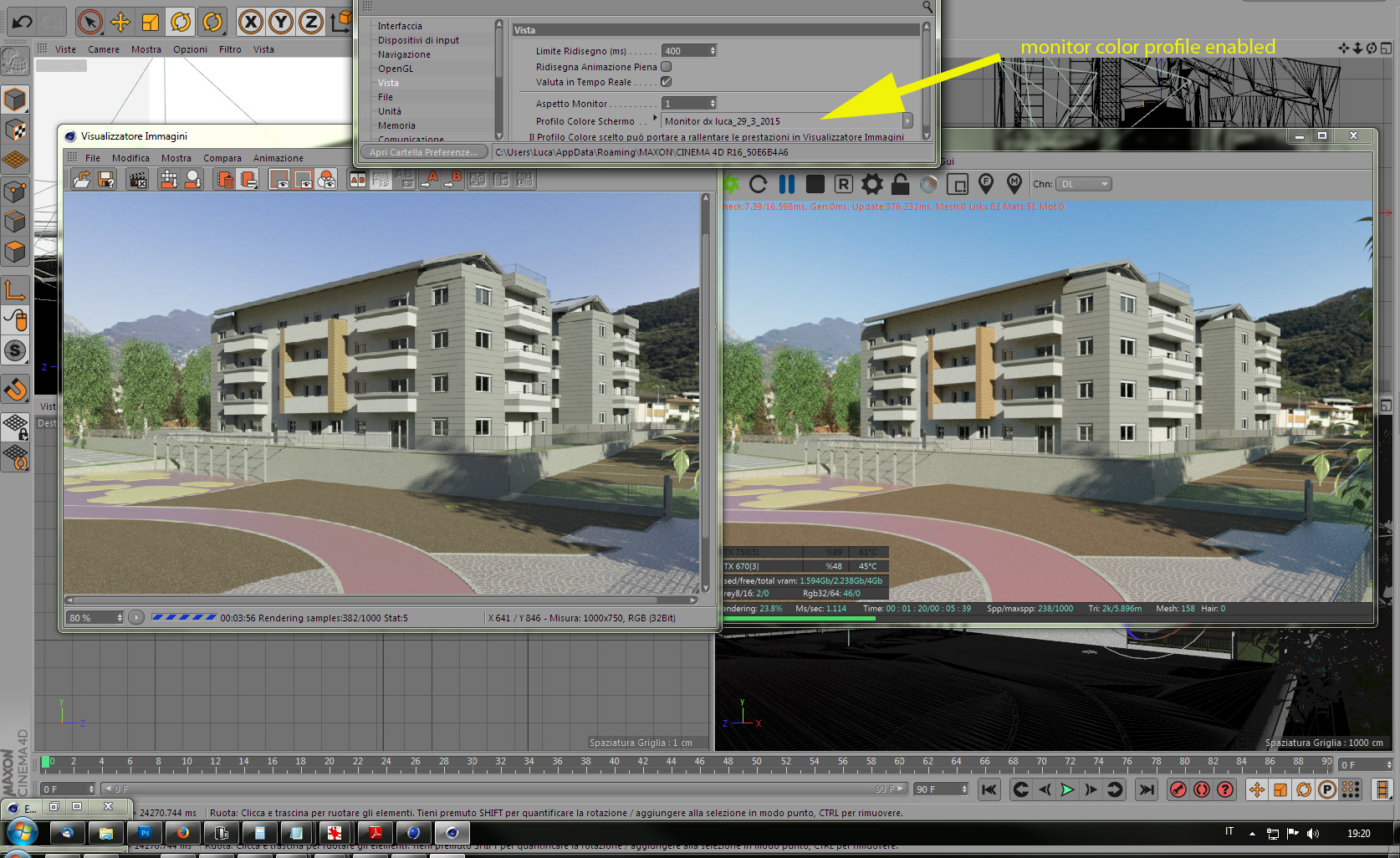Toggle Autokeying button in timeline controls
Viewport: 1400px width, 858px height.
pyautogui.click(x=1202, y=789)
